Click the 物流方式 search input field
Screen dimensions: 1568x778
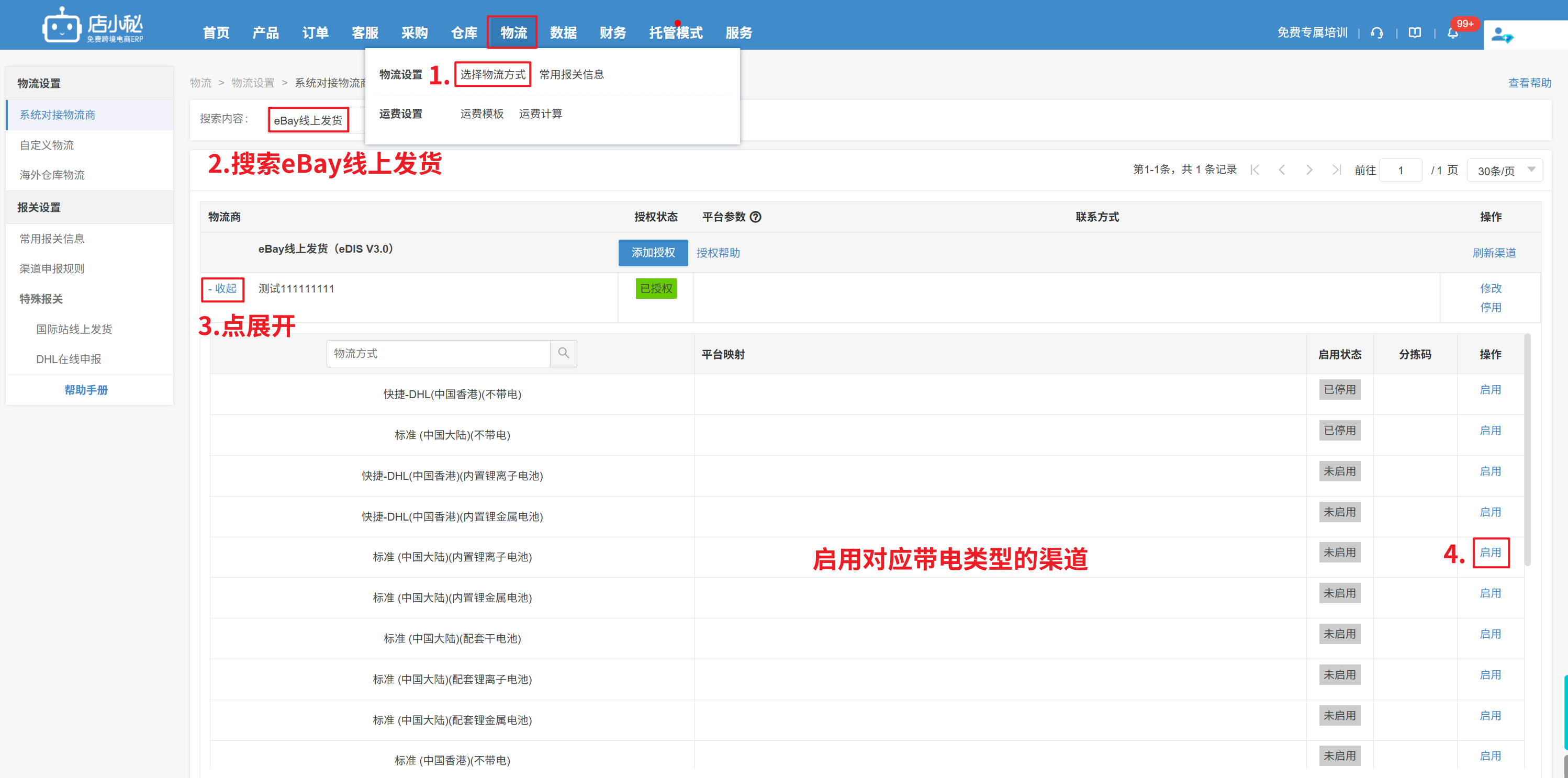coord(438,353)
